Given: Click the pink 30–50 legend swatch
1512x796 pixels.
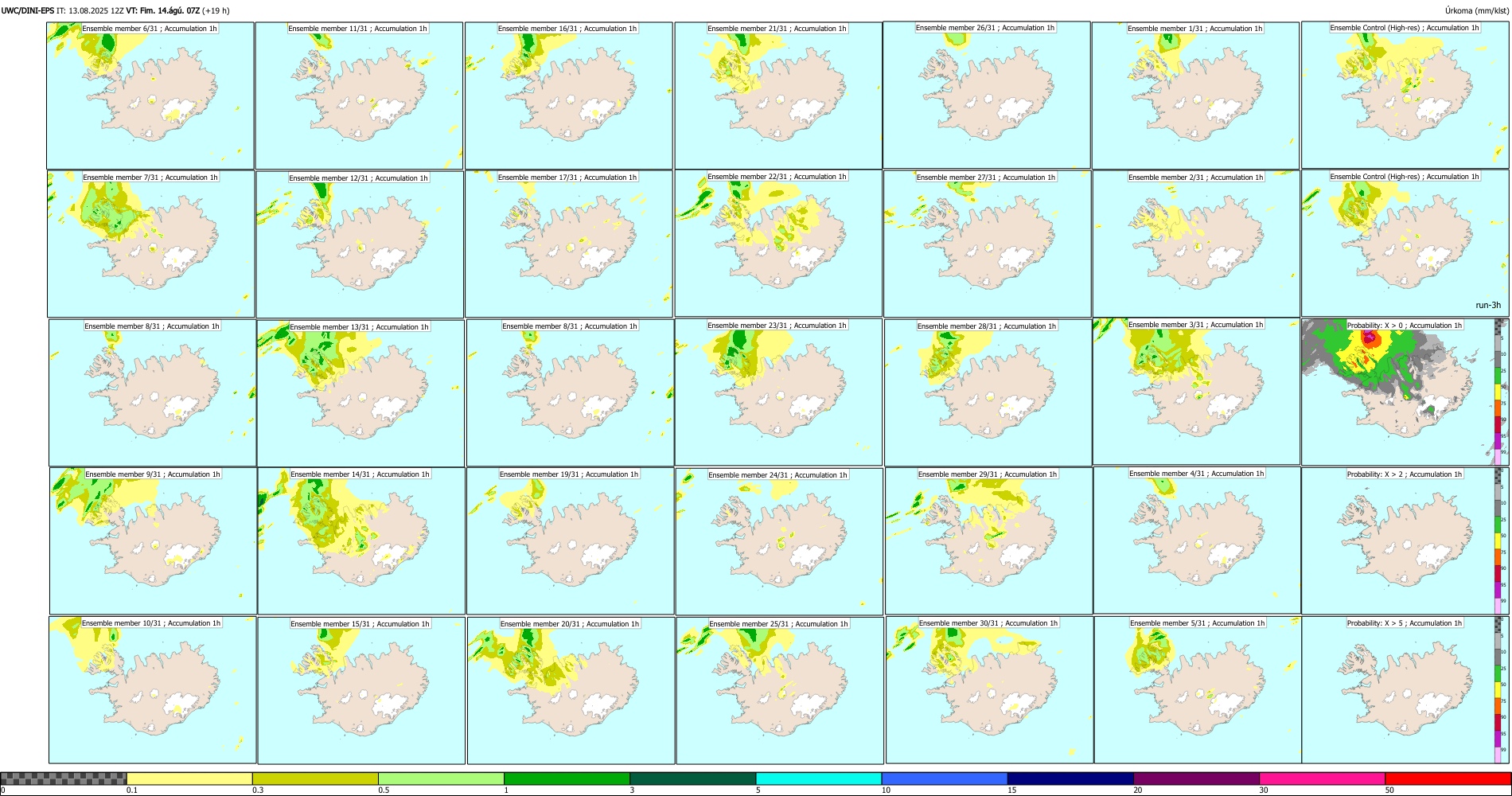Looking at the screenshot, I should [1322, 778].
